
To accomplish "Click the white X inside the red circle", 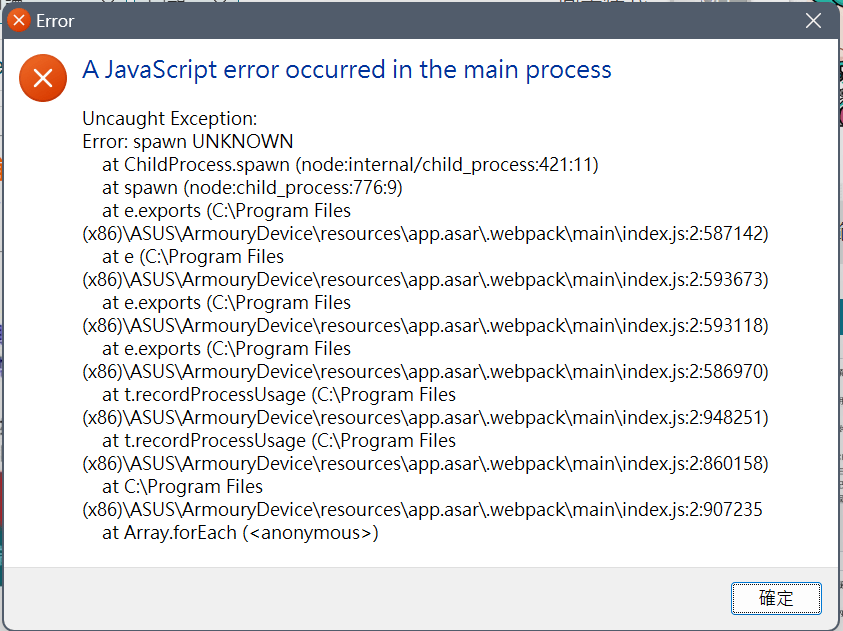I will (43, 77).
